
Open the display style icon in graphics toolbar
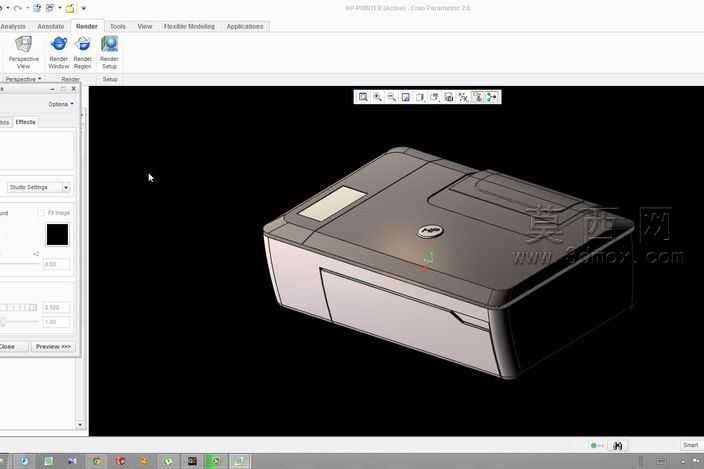coord(420,97)
